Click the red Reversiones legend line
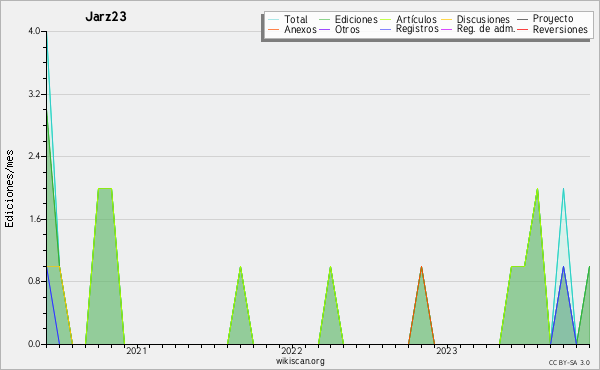Viewport: 600px width, 370px height. (x=522, y=29)
